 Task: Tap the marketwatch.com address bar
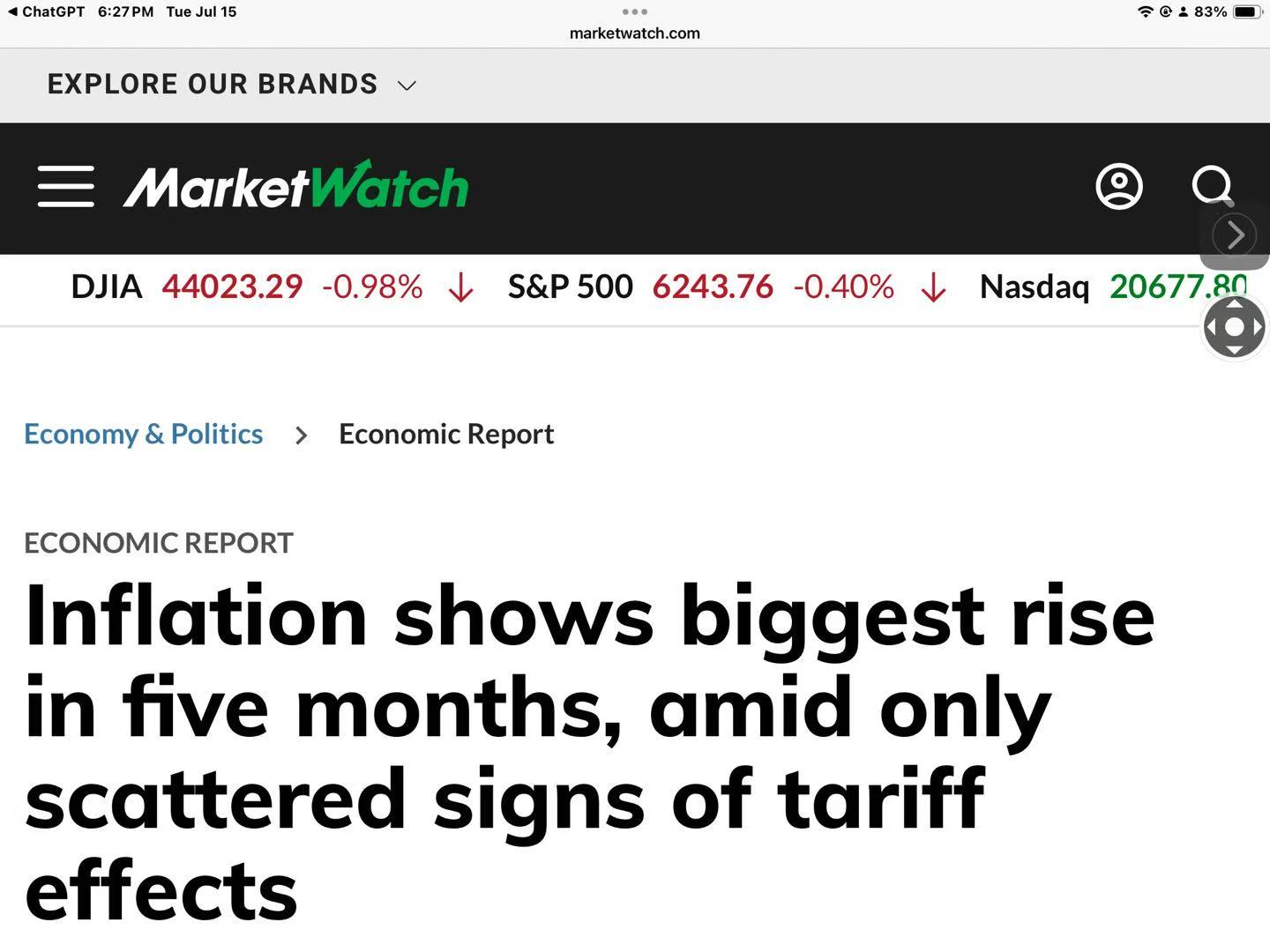tap(634, 33)
